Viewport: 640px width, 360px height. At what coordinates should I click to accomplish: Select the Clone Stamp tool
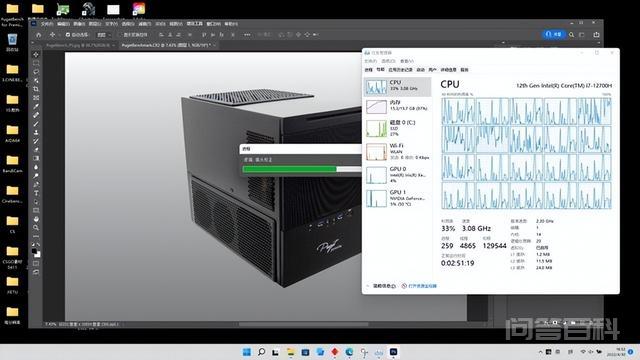coord(36,132)
